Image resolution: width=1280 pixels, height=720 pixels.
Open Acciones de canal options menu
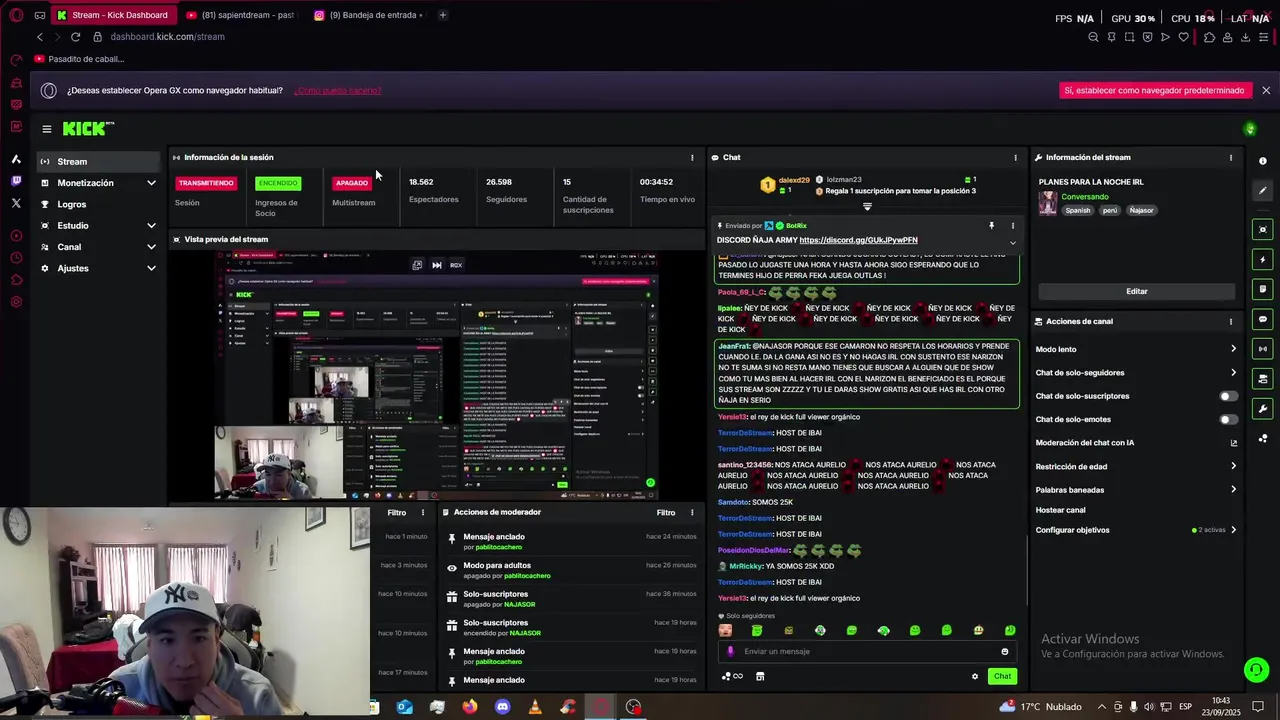(x=1231, y=322)
